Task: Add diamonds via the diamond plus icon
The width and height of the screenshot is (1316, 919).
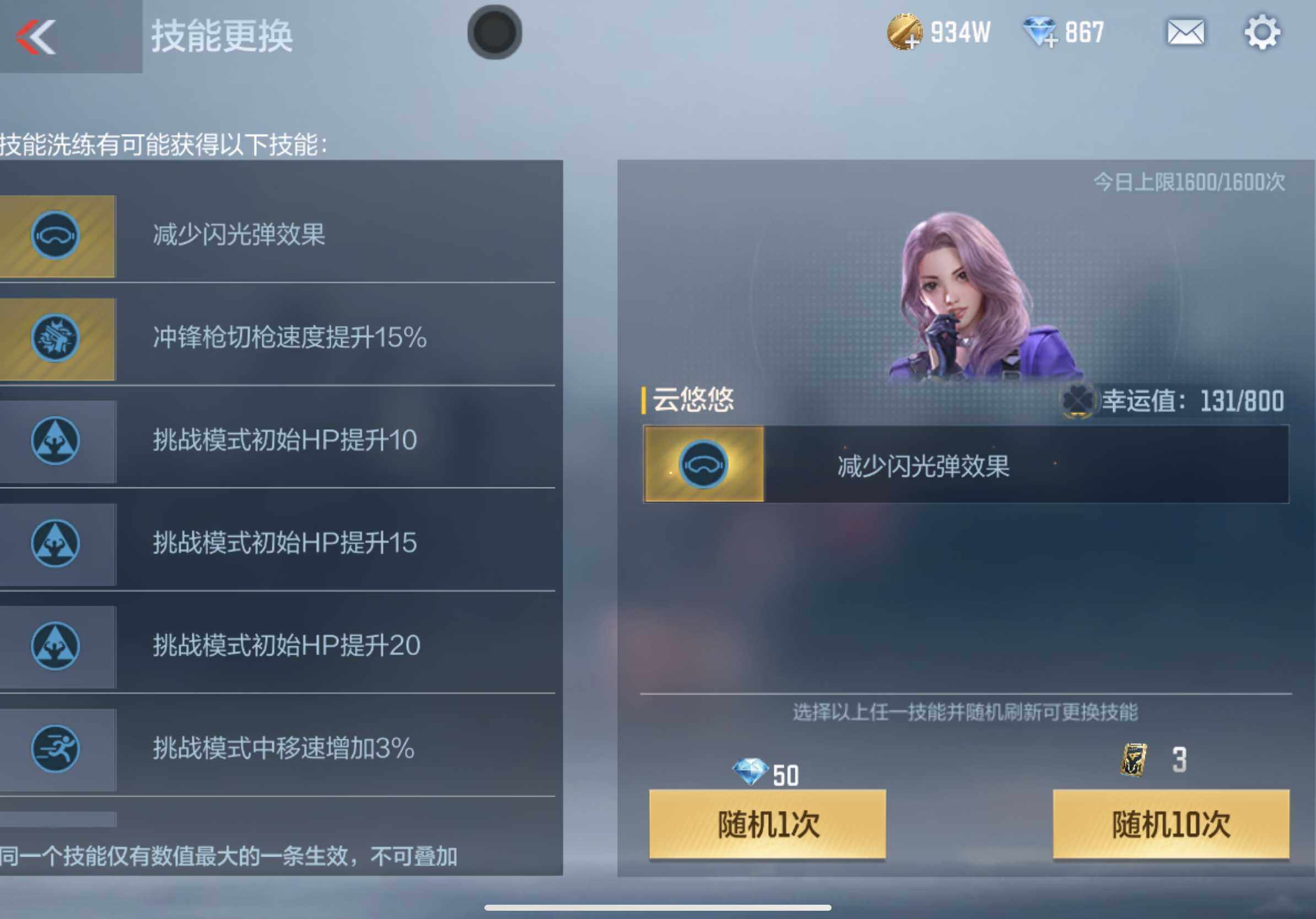Action: click(x=1040, y=31)
